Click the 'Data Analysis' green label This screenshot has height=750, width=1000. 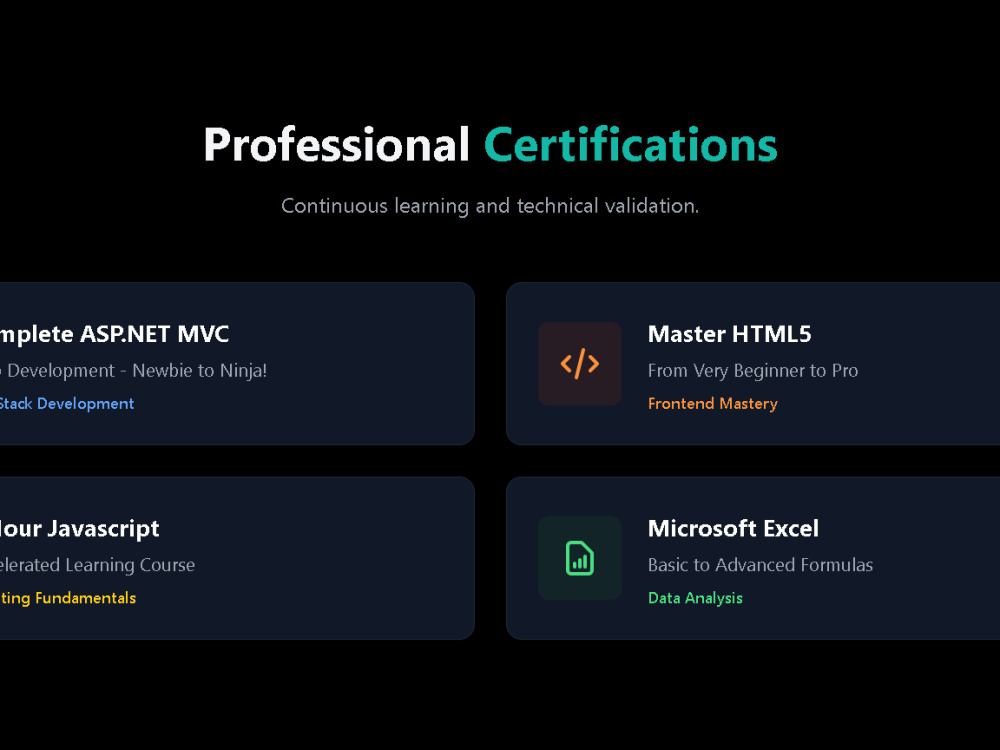[x=695, y=598]
